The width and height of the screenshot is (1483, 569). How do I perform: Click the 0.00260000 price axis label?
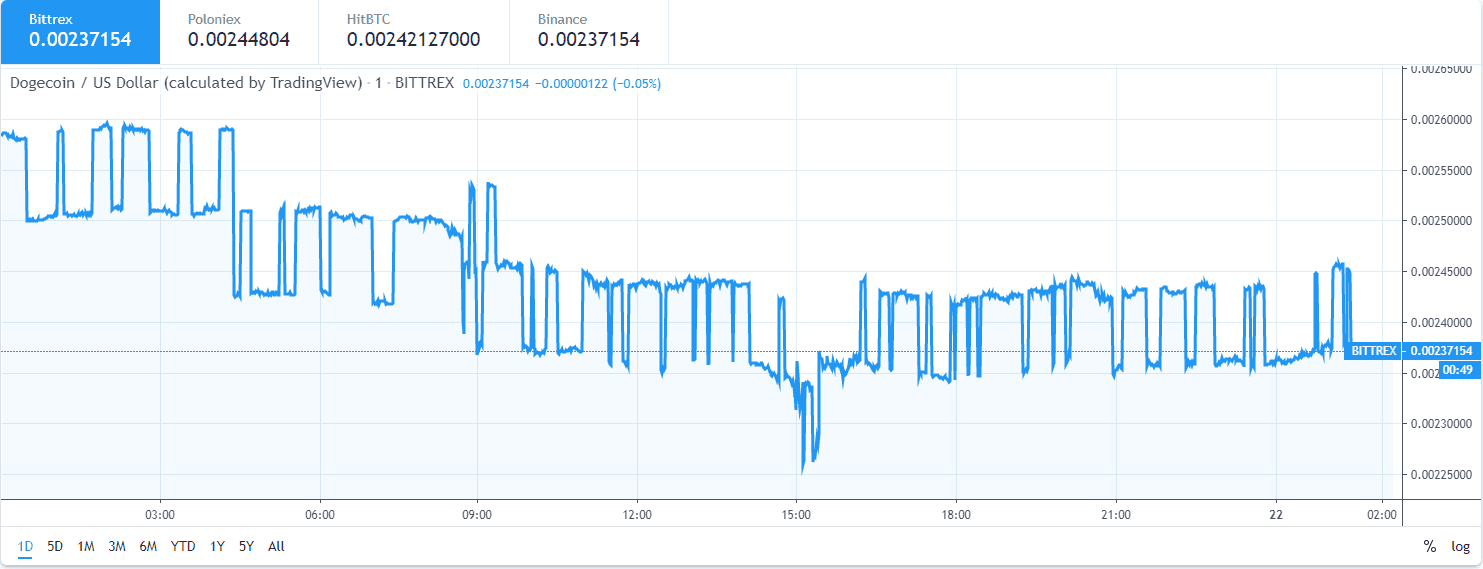click(1443, 119)
